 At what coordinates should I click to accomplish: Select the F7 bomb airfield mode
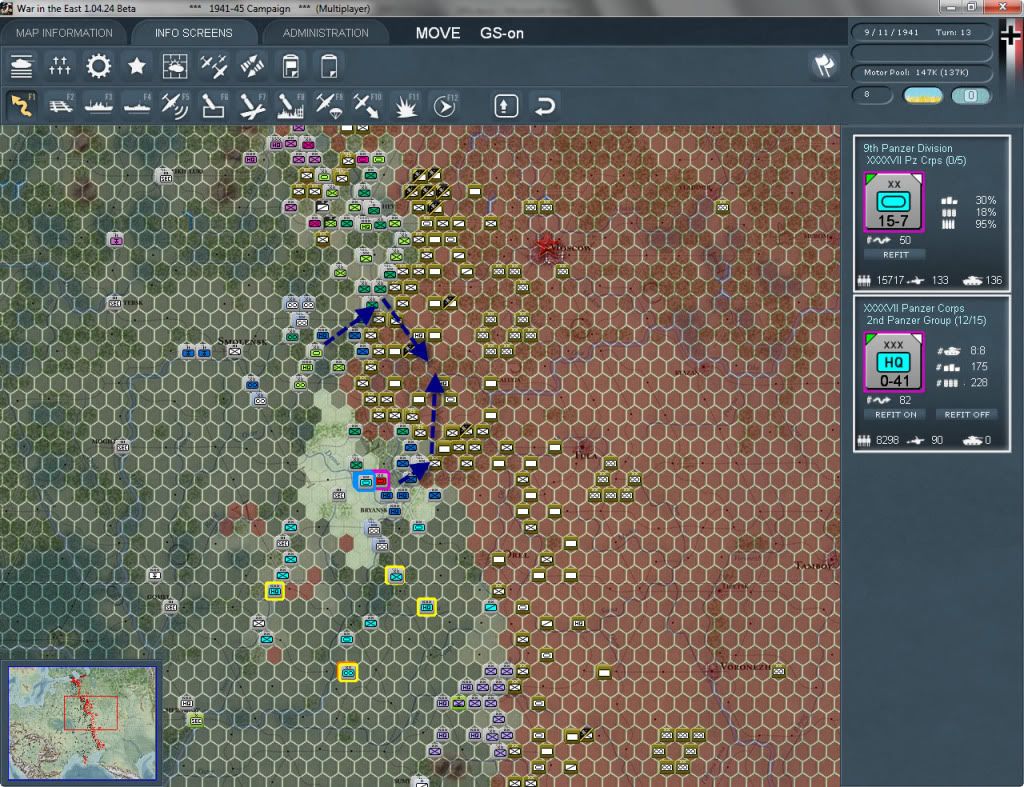click(252, 105)
